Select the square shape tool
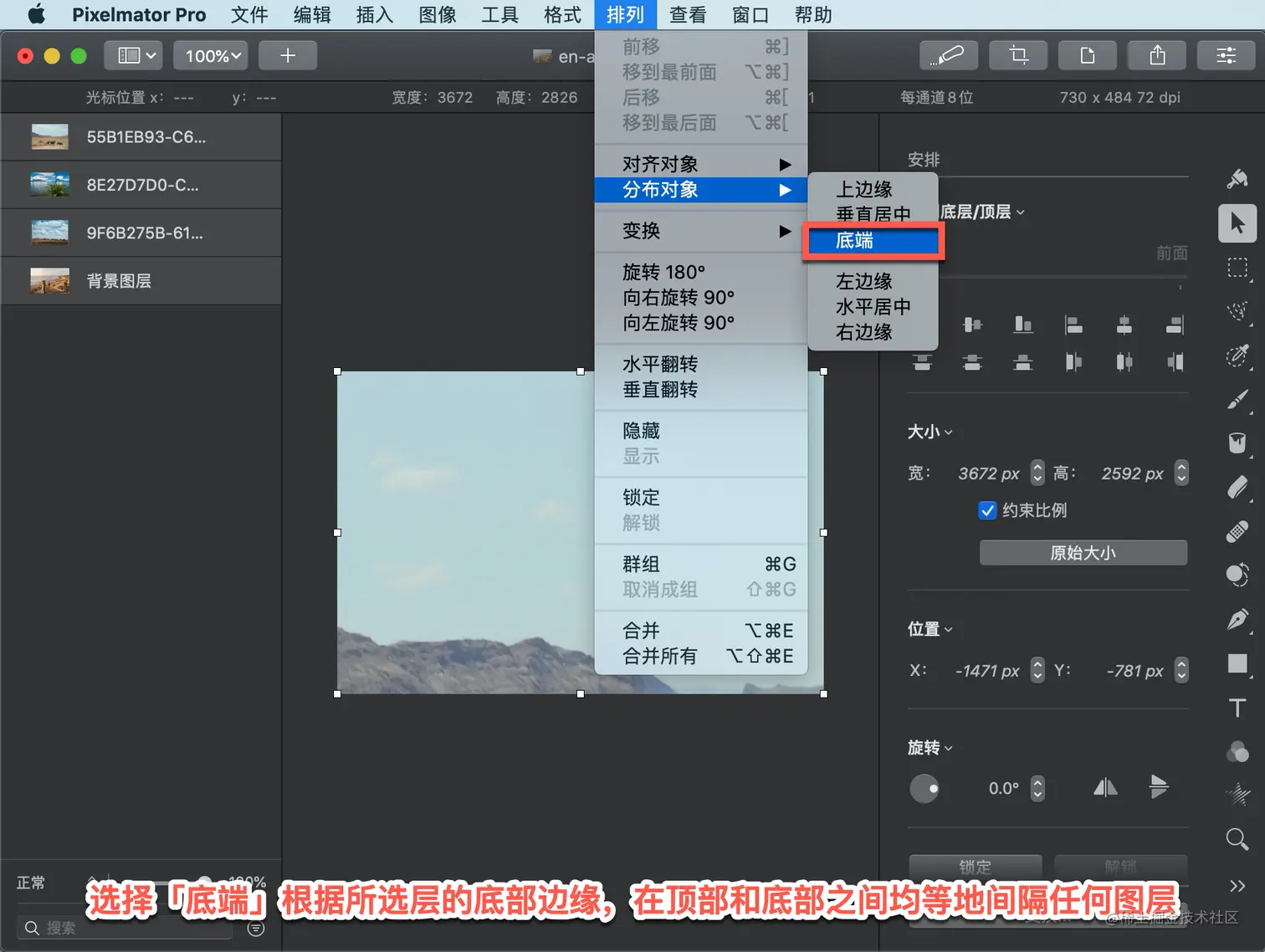Screen dimensions: 1265x952 pyautogui.click(x=1237, y=663)
